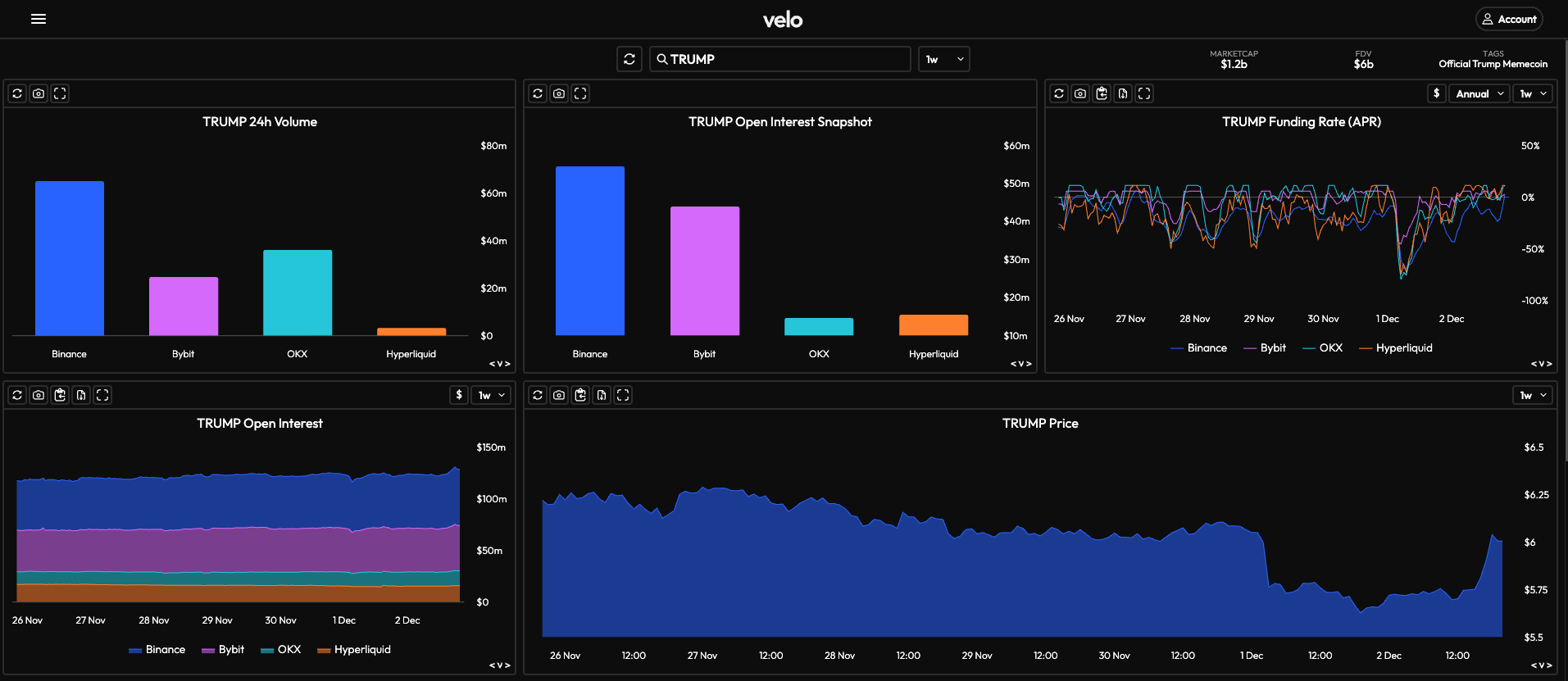This screenshot has height=681, width=1568.
Task: Click the Bybit color swatch in the Open Interest legend
Action: point(208,651)
